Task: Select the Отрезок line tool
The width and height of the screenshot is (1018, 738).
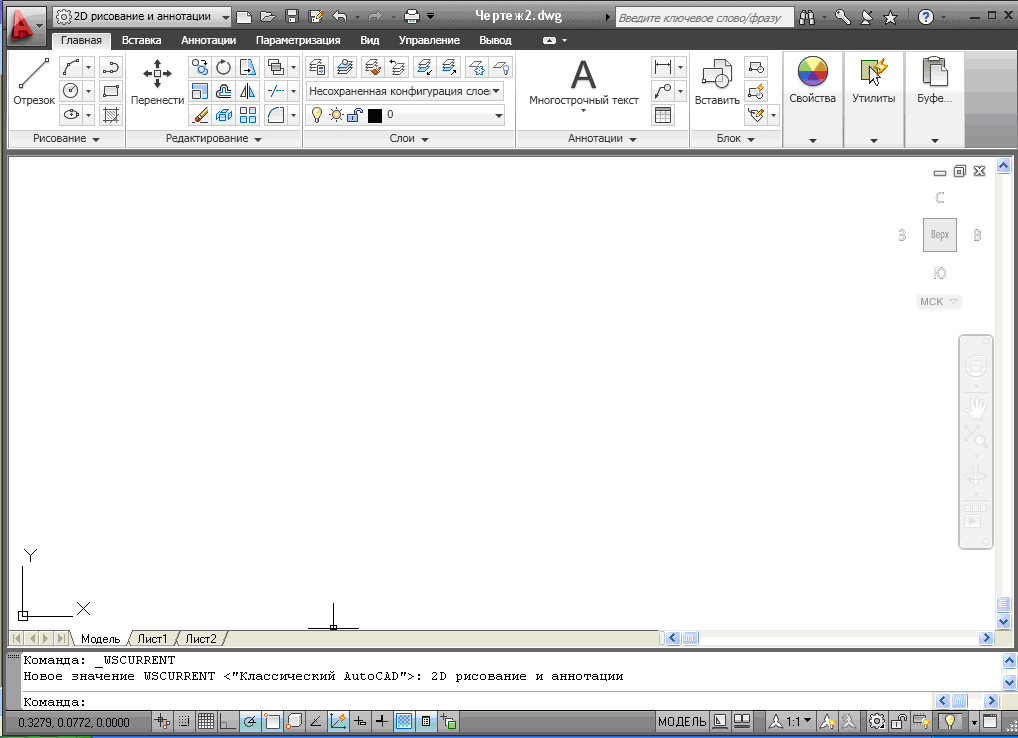Action: 34,82
